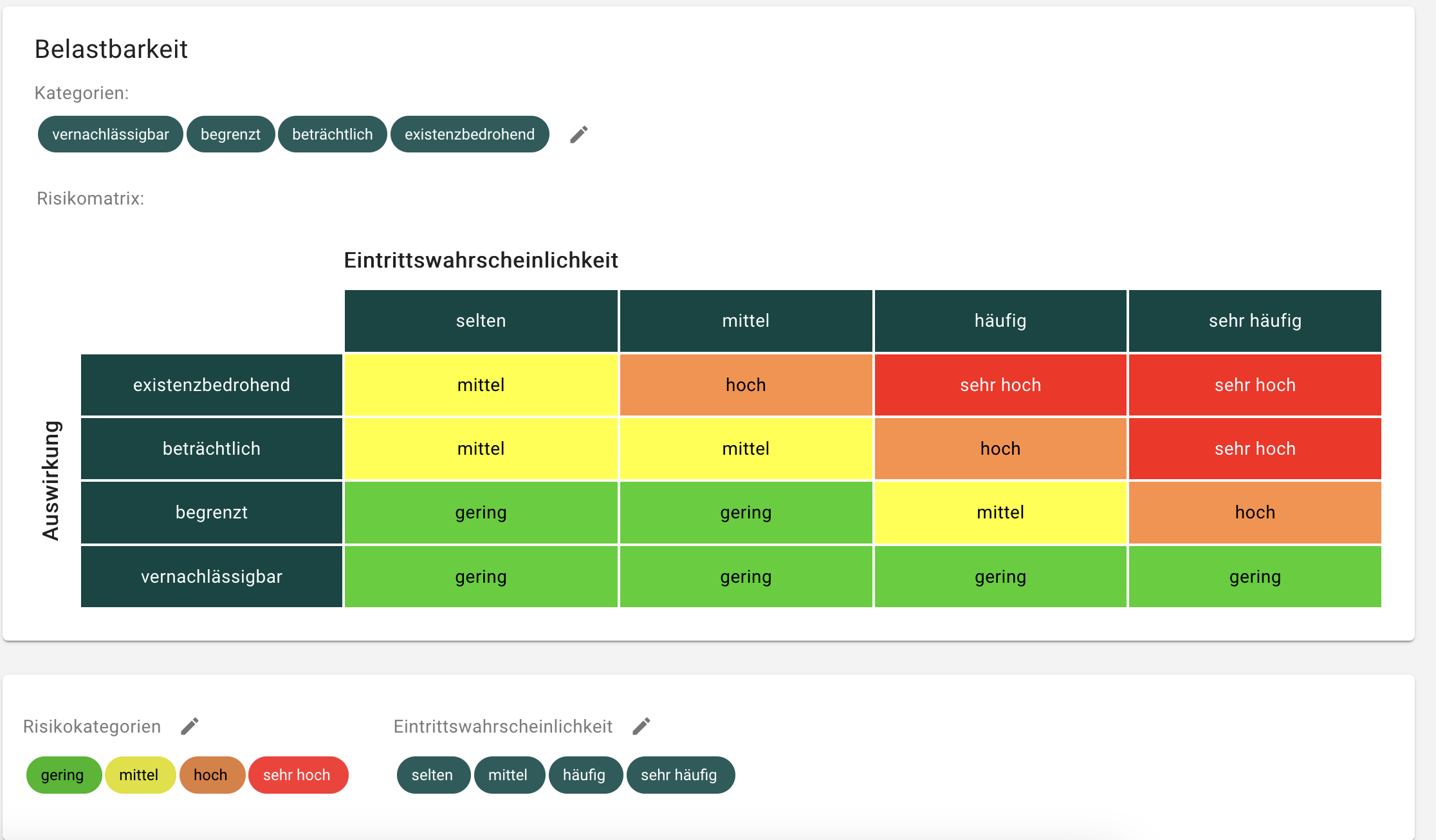Click the orange hoch risk category chip
Viewport: 1436px width, 840px height.
coord(210,775)
